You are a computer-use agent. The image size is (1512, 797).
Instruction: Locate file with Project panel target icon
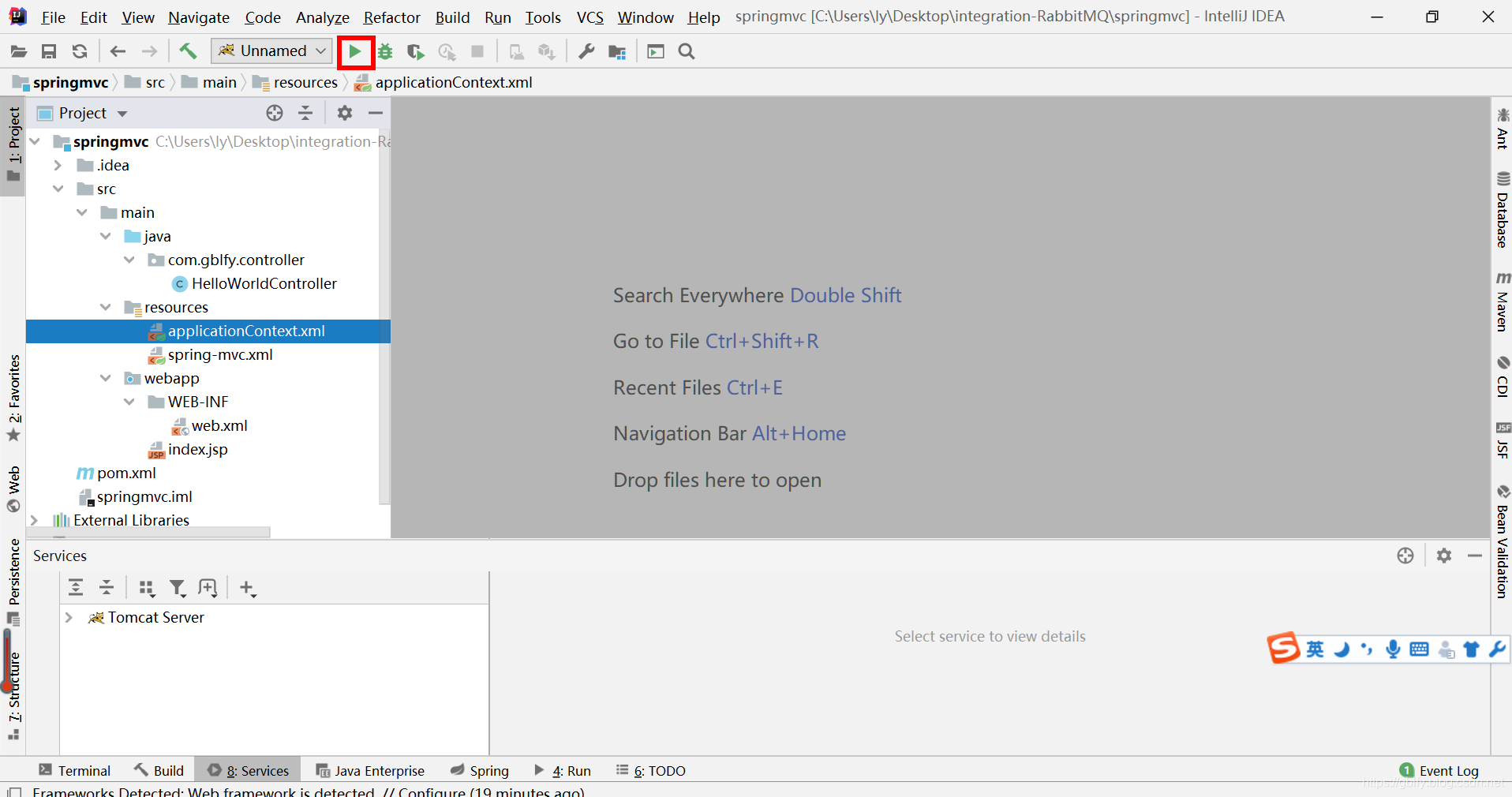click(x=275, y=113)
